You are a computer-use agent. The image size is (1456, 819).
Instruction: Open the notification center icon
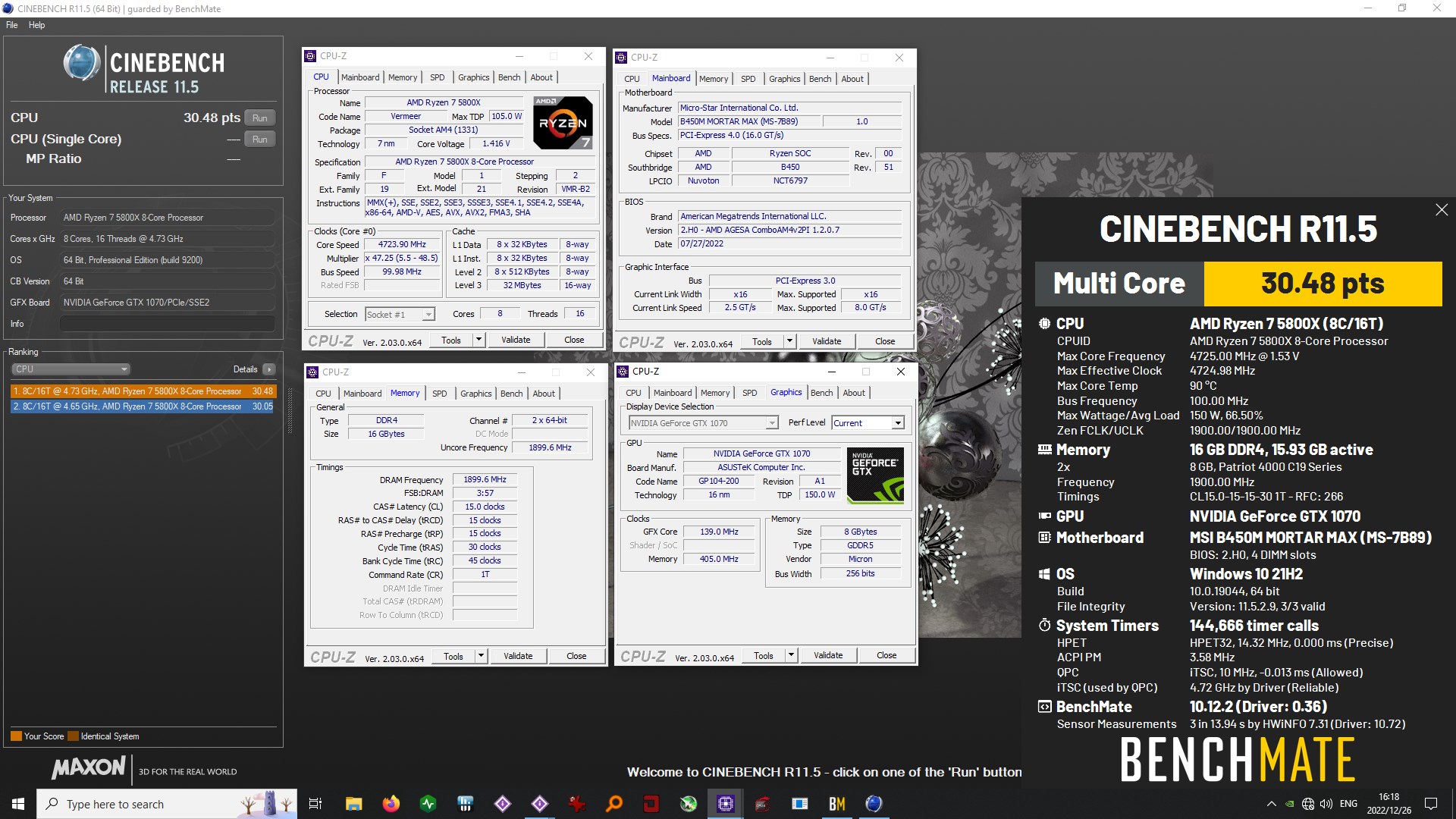tap(1431, 804)
